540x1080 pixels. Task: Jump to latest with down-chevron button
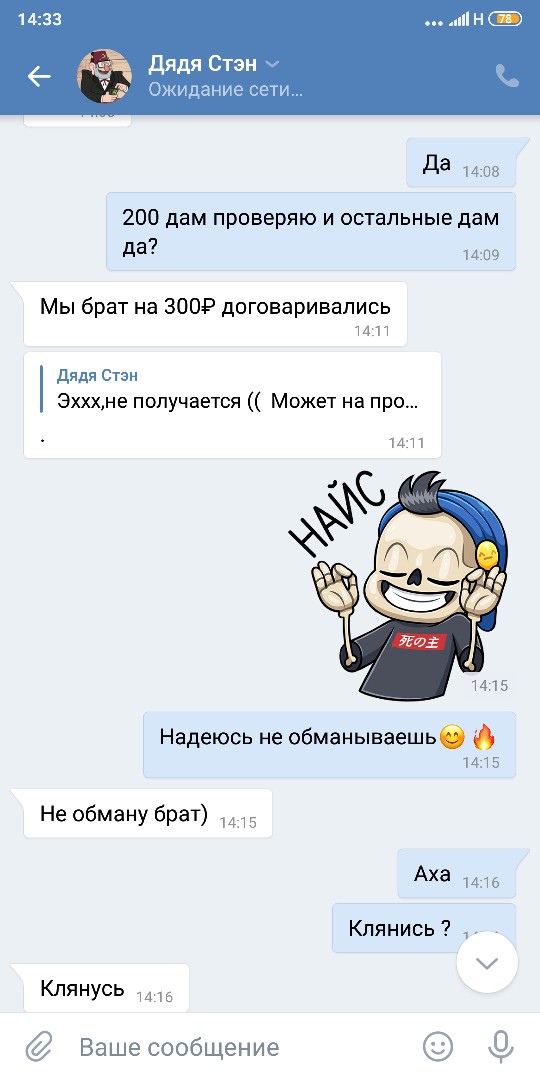[x=487, y=962]
